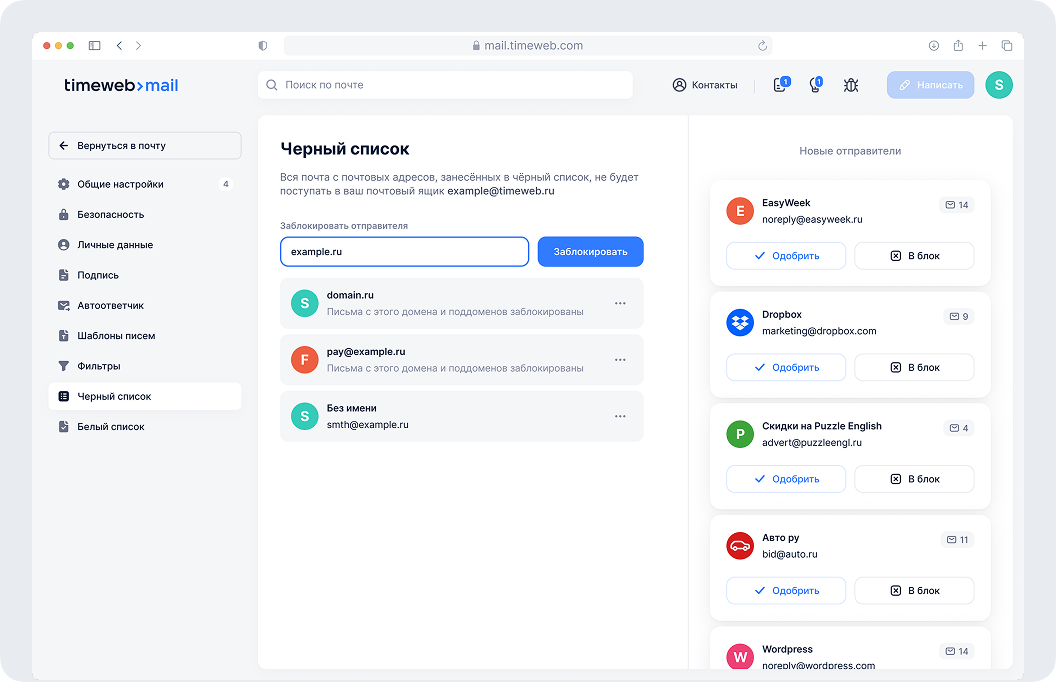Select Фильтры in settings sidebar
Viewport: 1056px width, 682px height.
tap(99, 366)
